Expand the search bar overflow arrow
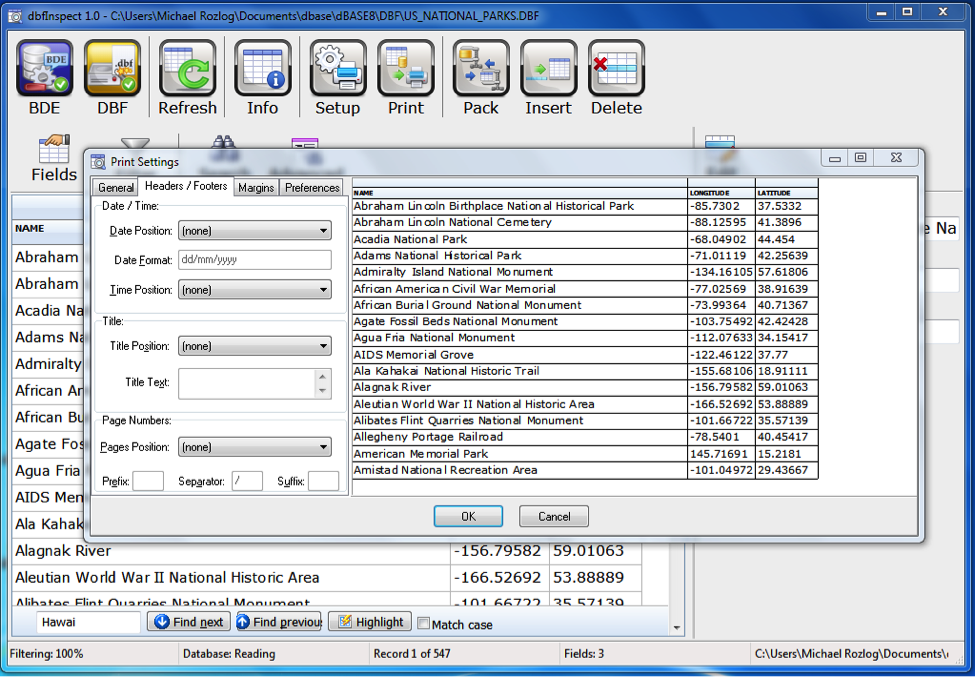Screen dimensions: 975x677 click(x=677, y=628)
